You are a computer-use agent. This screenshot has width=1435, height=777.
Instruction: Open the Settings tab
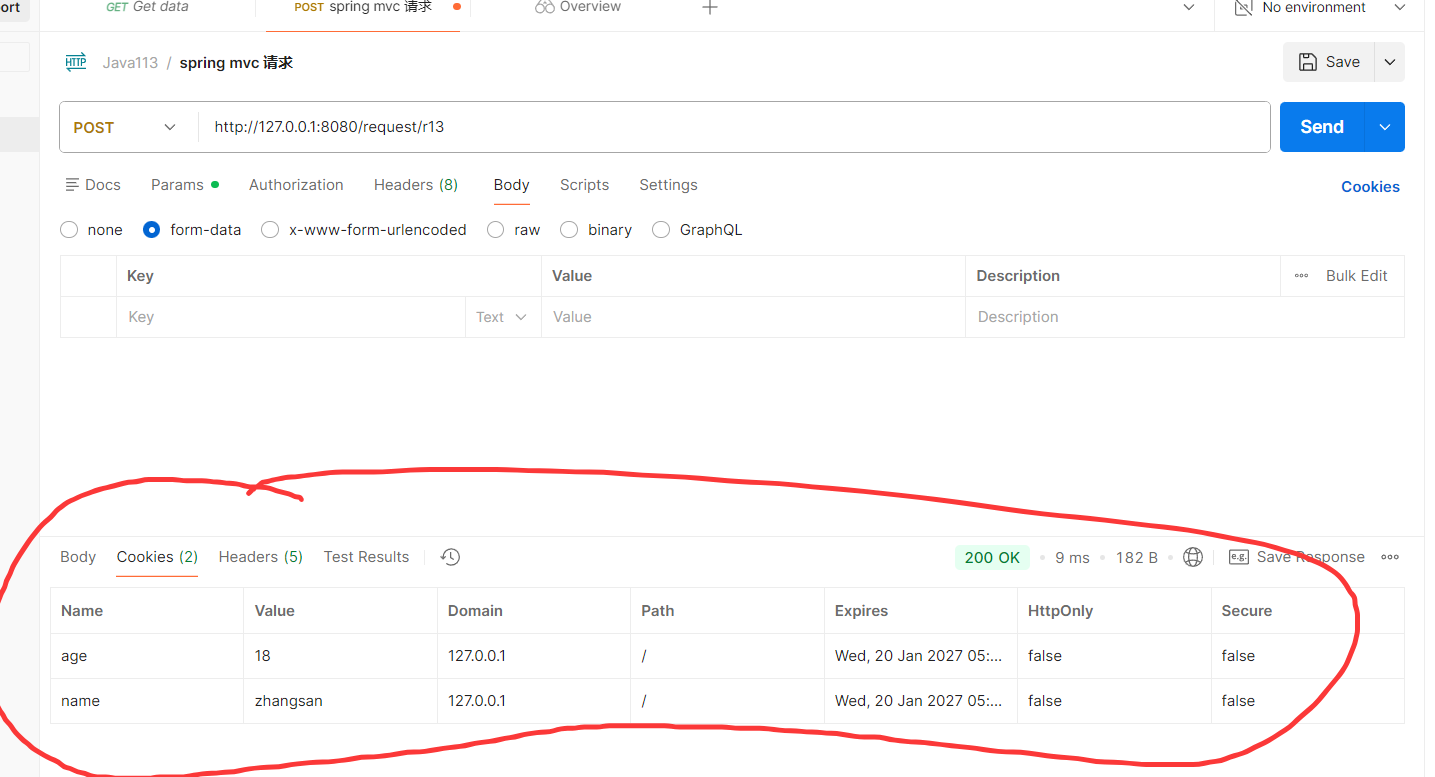[x=668, y=185]
